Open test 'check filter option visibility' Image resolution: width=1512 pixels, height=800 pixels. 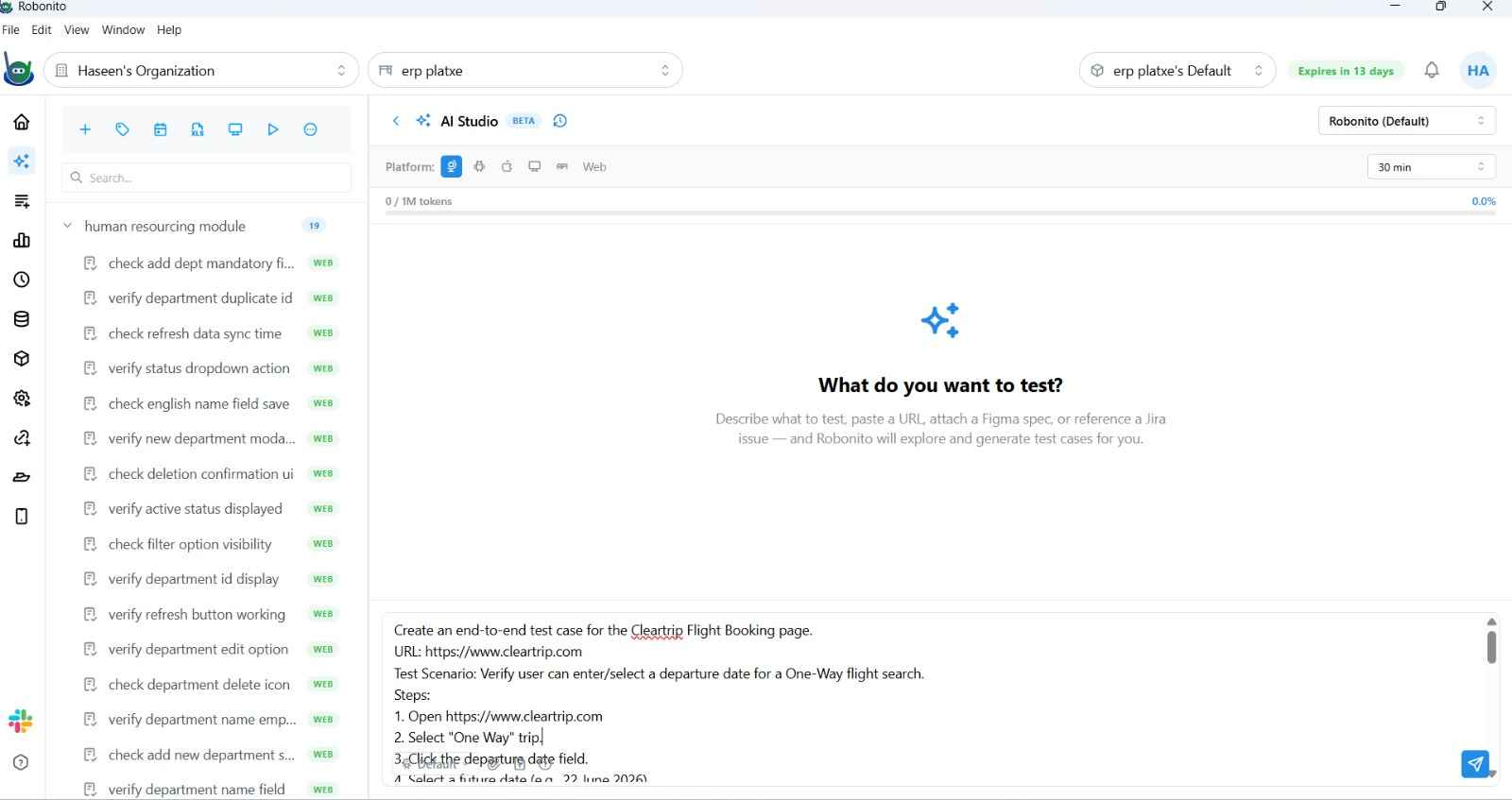click(x=190, y=544)
